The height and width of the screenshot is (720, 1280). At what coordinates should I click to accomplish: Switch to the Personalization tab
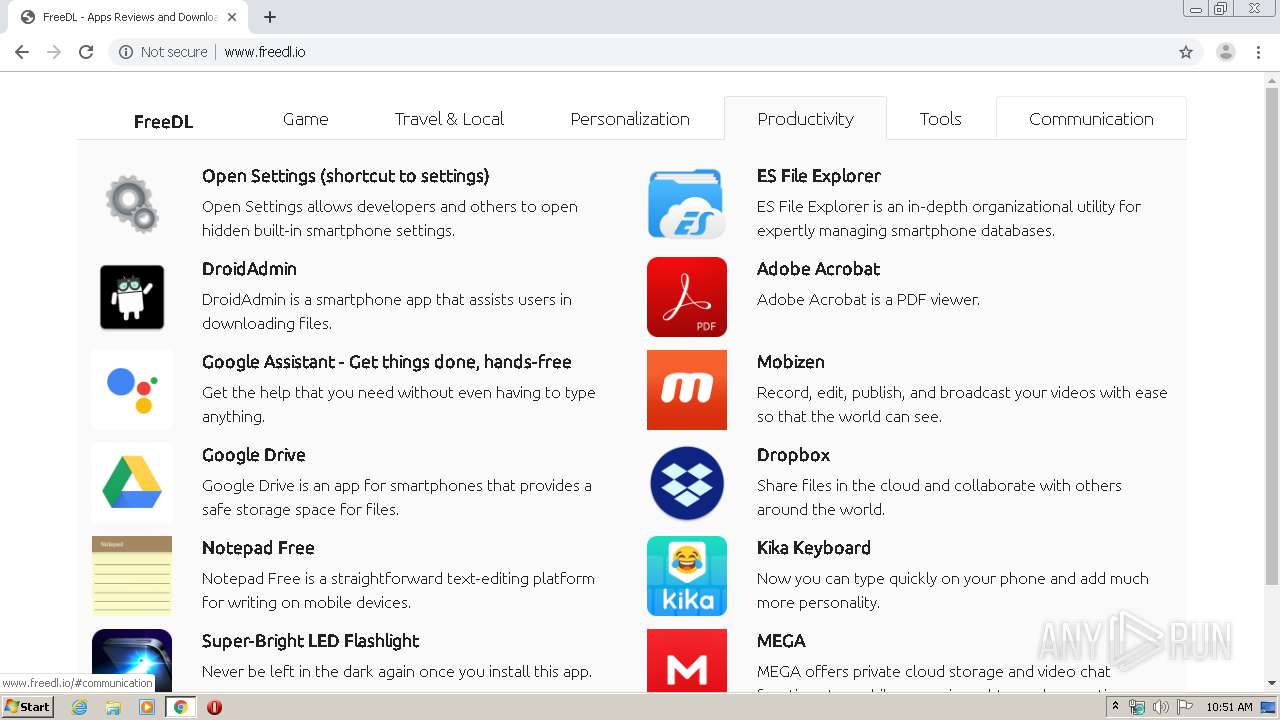click(x=630, y=119)
